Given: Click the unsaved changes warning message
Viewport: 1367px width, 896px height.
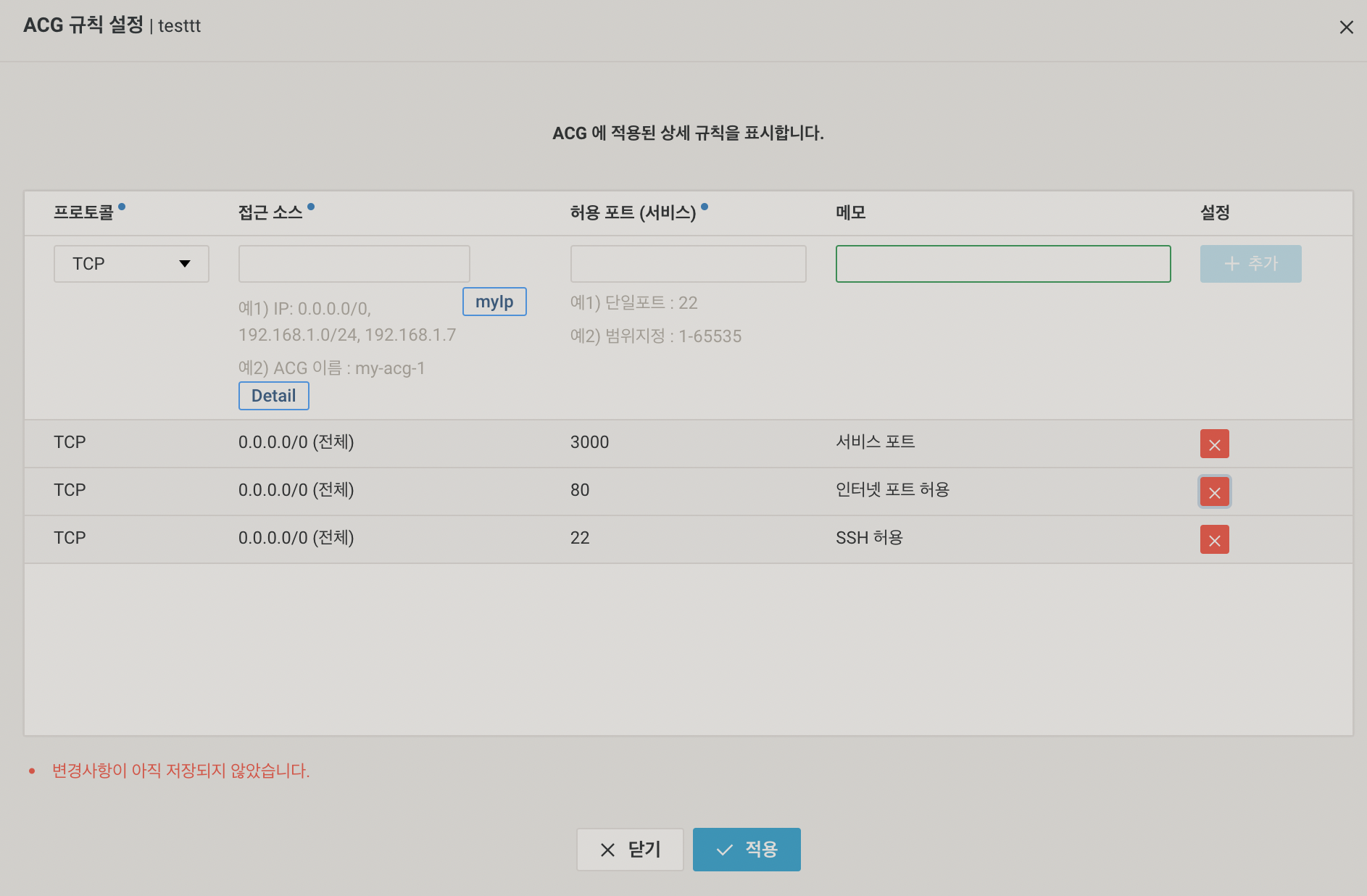Looking at the screenshot, I should tap(180, 771).
